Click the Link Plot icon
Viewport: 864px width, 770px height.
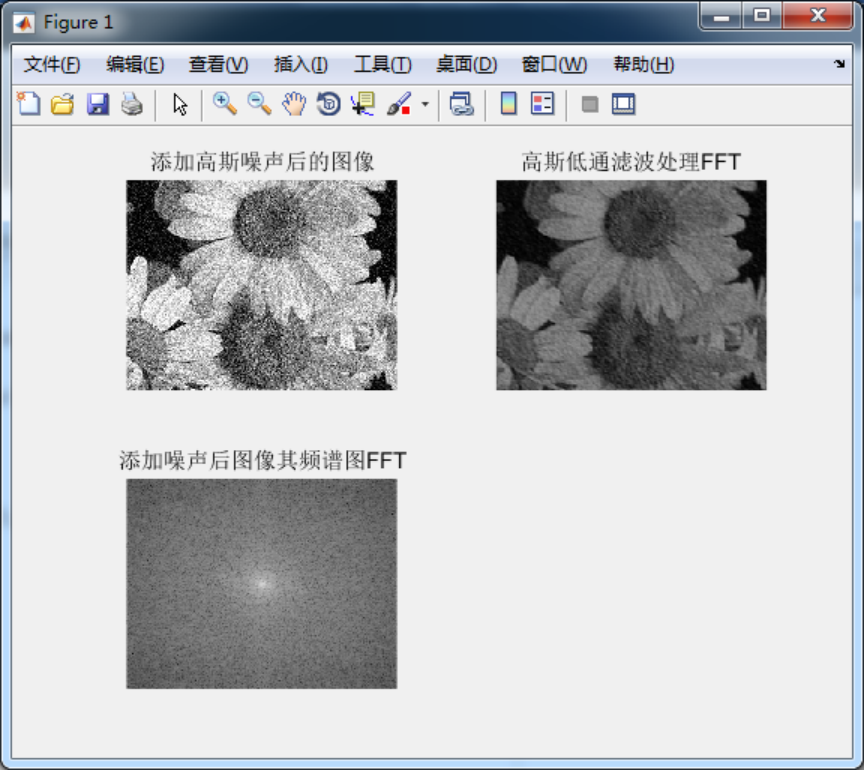[461, 103]
